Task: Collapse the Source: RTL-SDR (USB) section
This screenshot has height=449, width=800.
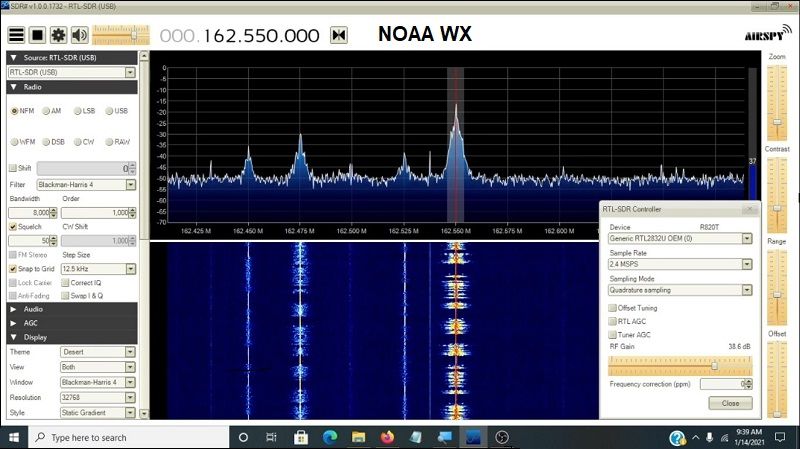Action: [72, 58]
